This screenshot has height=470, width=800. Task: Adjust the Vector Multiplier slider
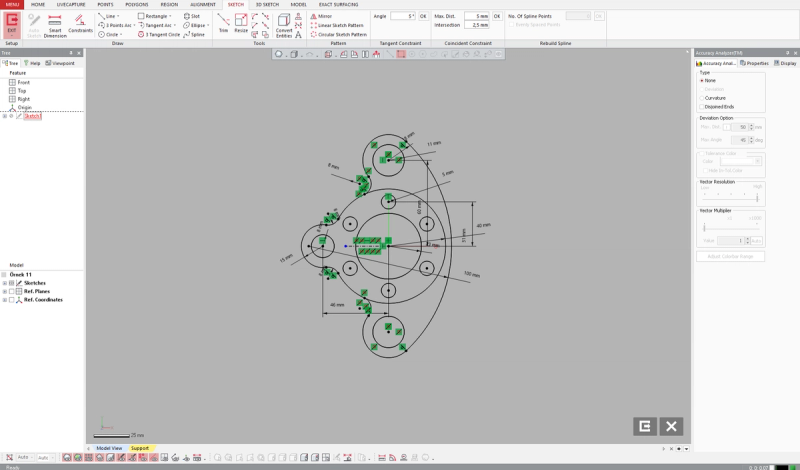point(704,228)
